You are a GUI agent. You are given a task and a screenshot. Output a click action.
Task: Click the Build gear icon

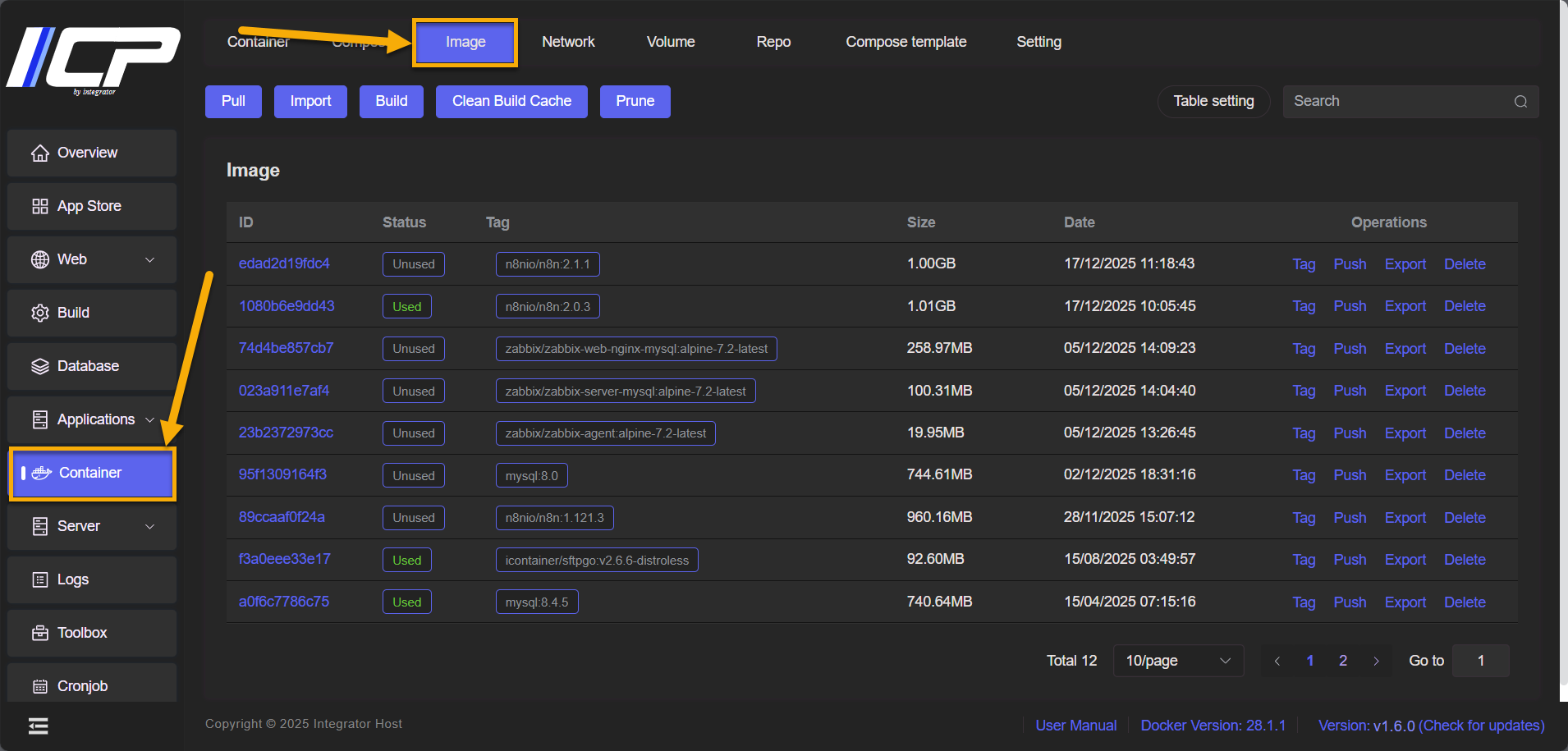point(39,313)
